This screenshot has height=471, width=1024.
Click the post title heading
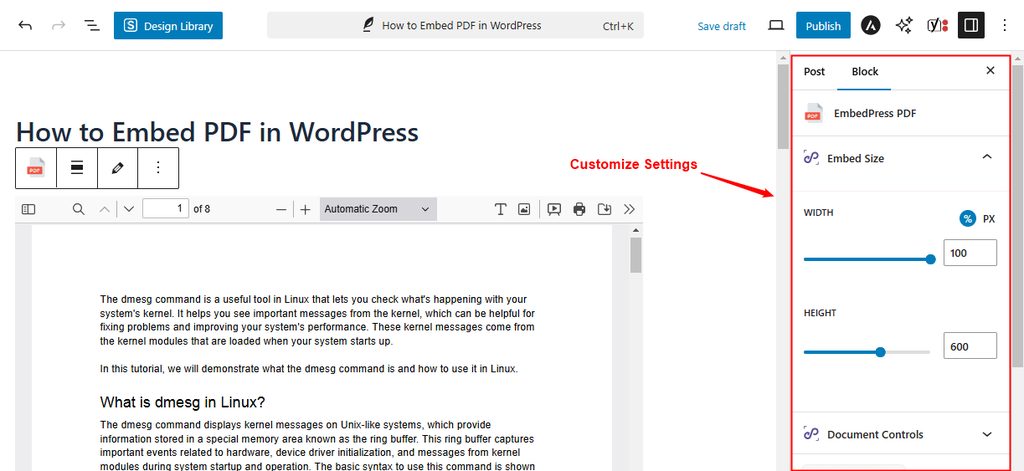click(217, 131)
